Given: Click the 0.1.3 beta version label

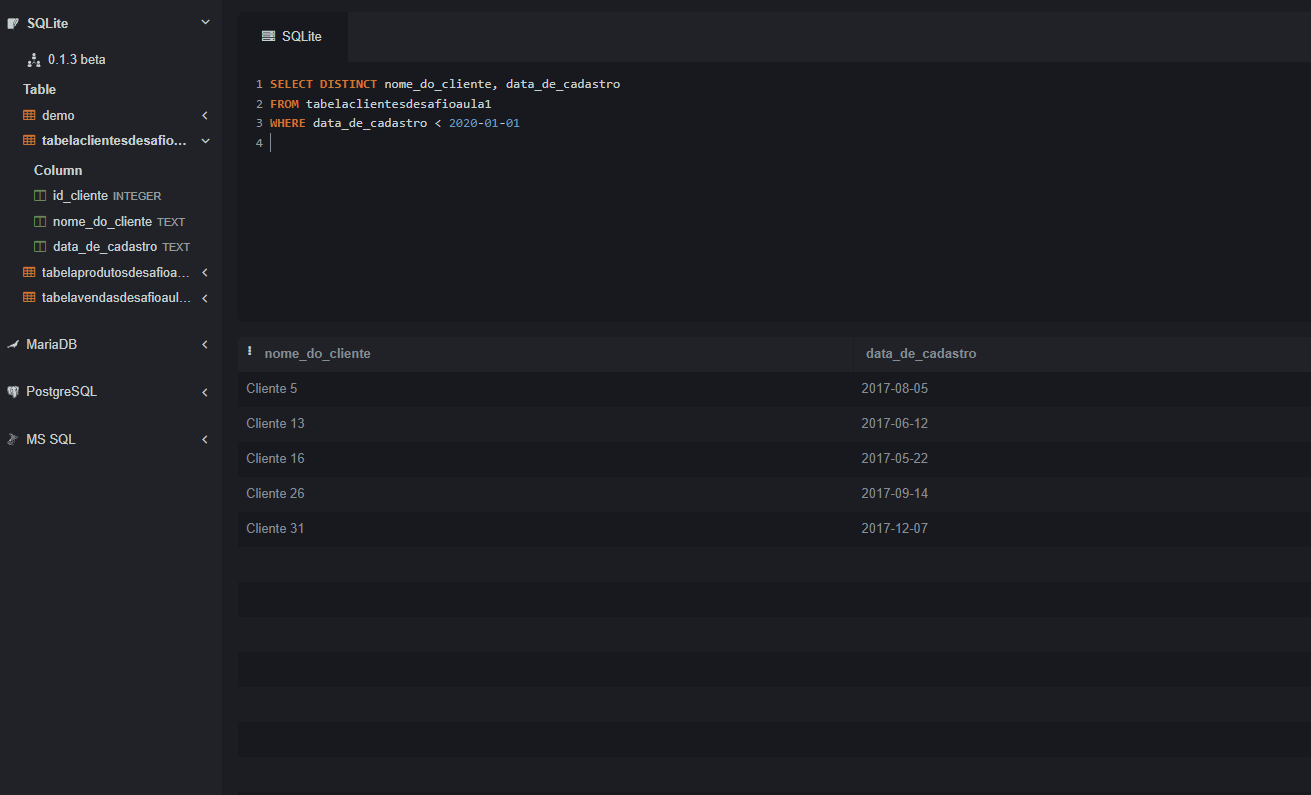Looking at the screenshot, I should click(77, 60).
